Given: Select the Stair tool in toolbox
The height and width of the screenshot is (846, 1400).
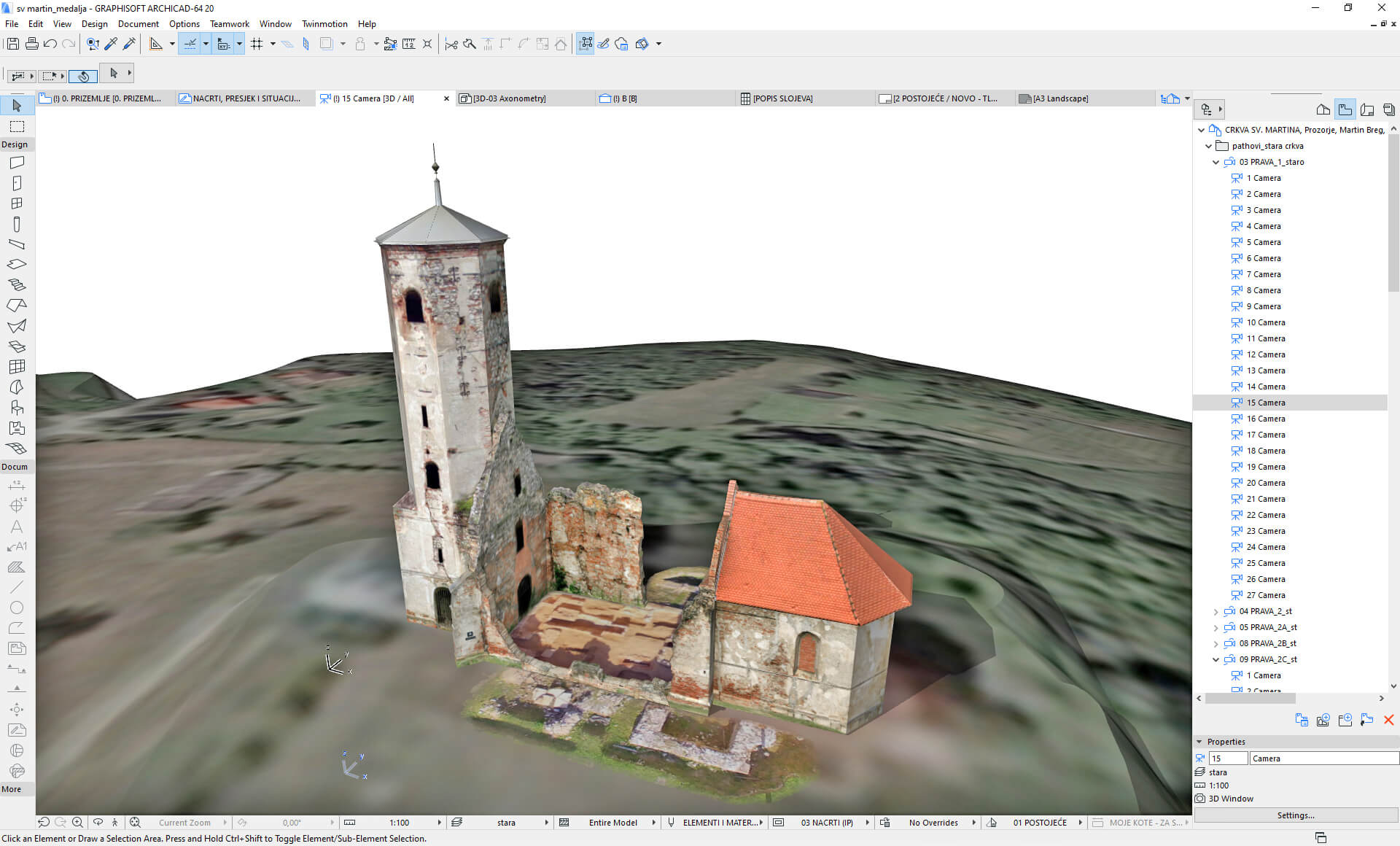Looking at the screenshot, I should (17, 285).
